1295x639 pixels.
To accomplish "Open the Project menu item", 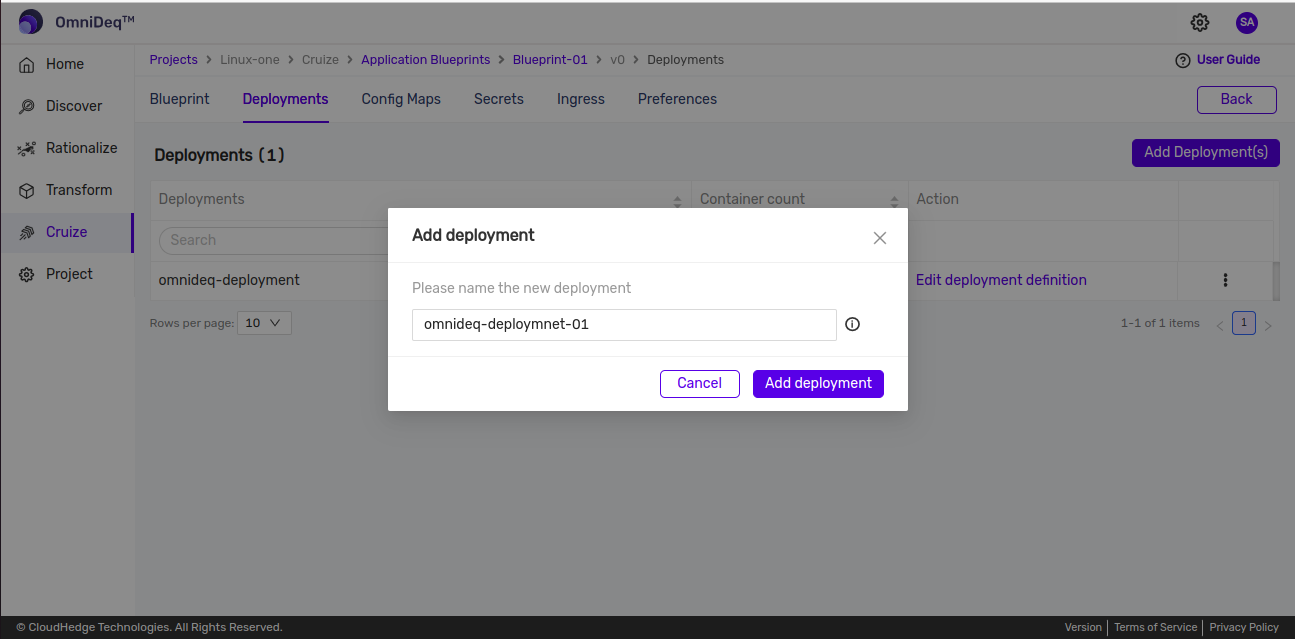I will pos(69,274).
